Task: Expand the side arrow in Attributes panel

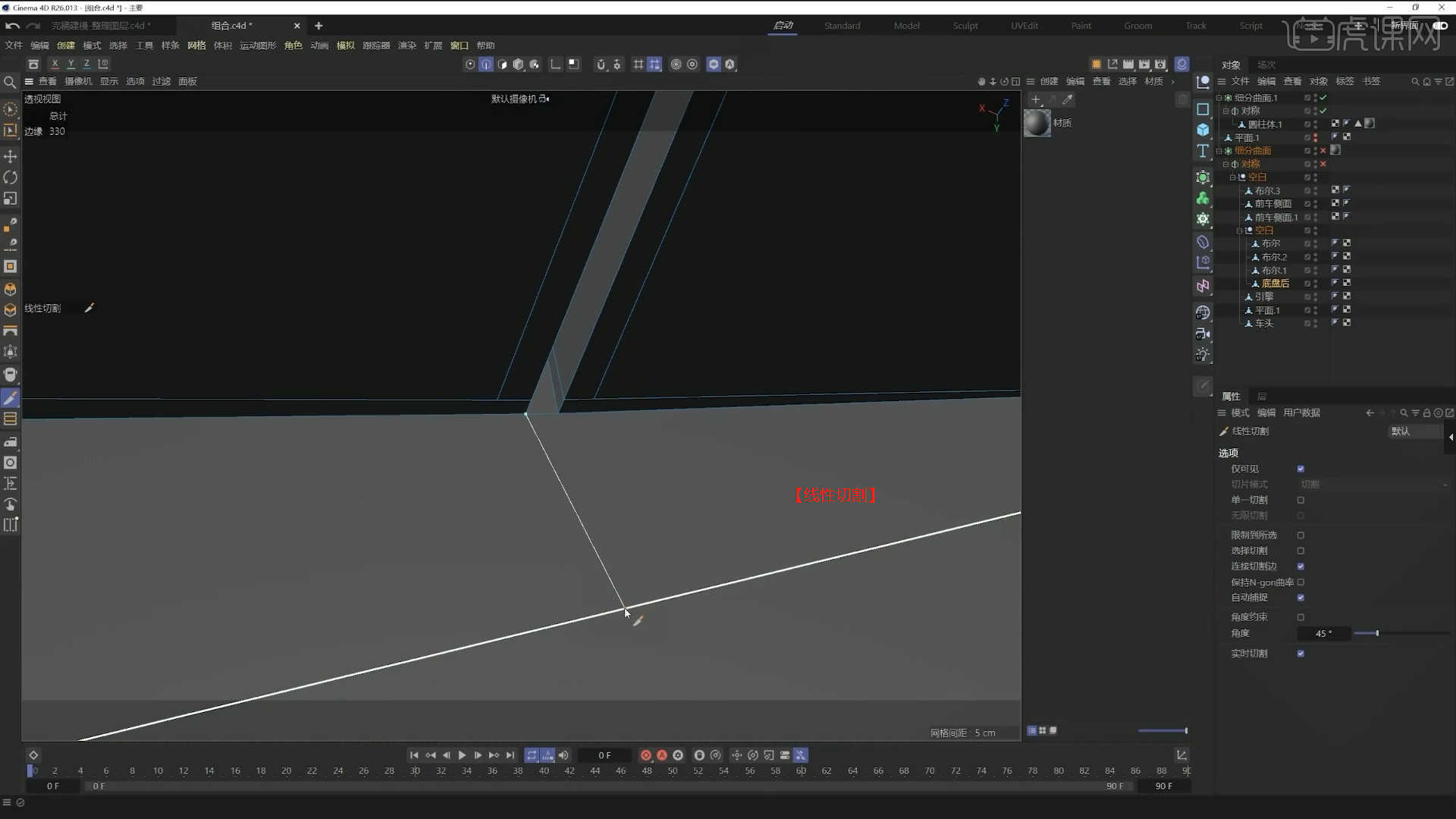Action: (1451, 437)
